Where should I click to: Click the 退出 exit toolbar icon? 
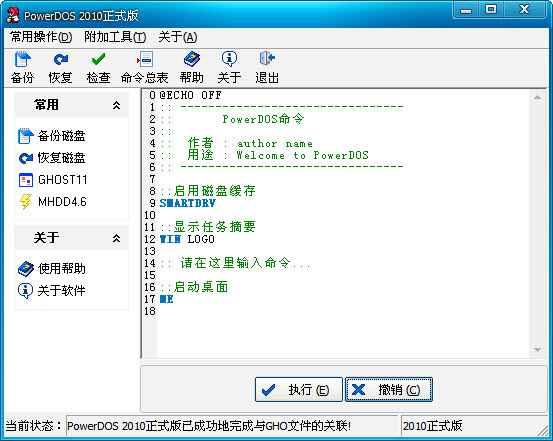tap(267, 67)
